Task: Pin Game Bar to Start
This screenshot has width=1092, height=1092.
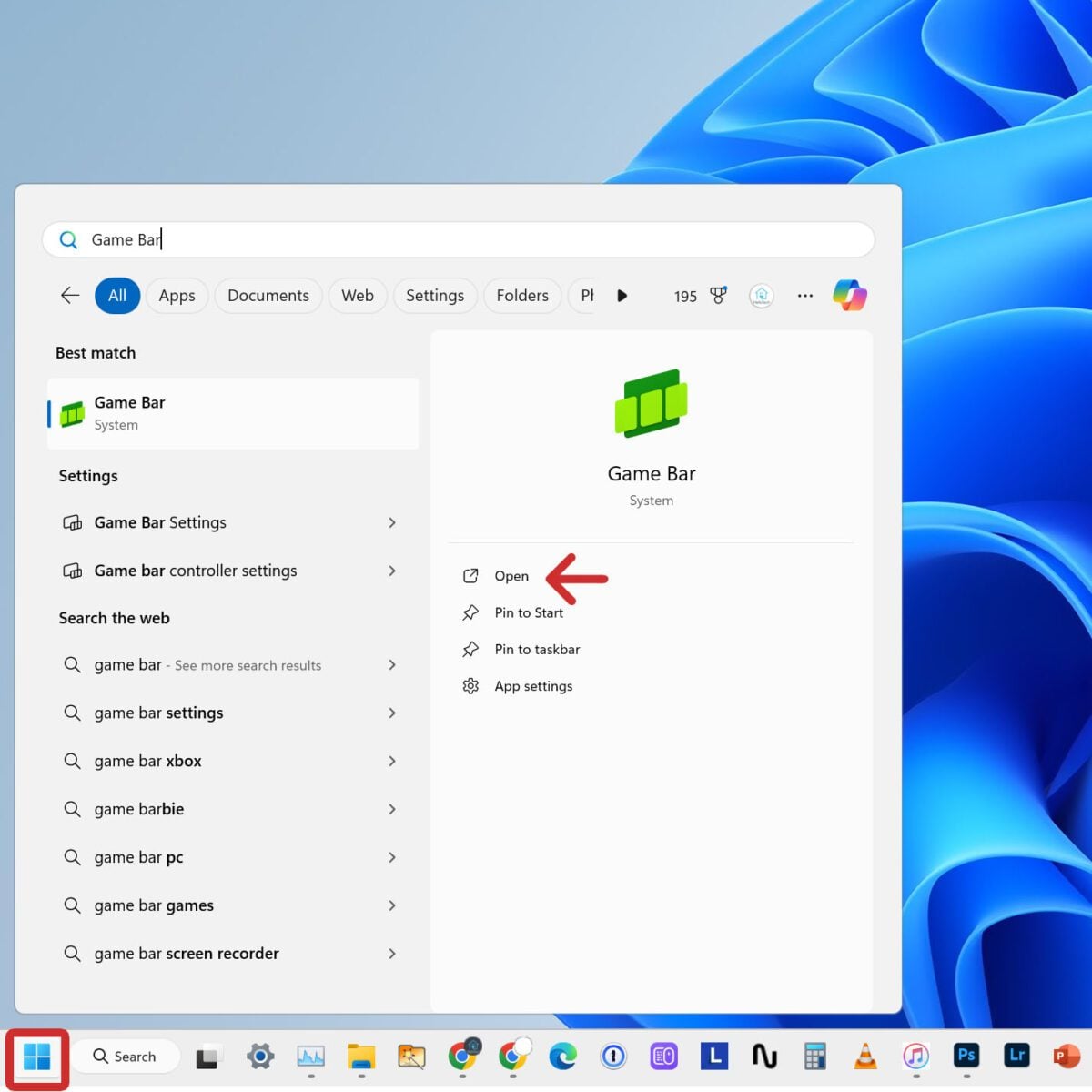Action: [x=528, y=612]
